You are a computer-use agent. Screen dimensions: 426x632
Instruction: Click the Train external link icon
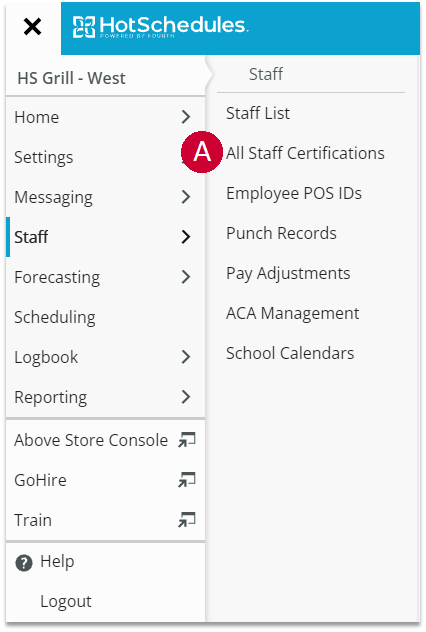click(187, 520)
